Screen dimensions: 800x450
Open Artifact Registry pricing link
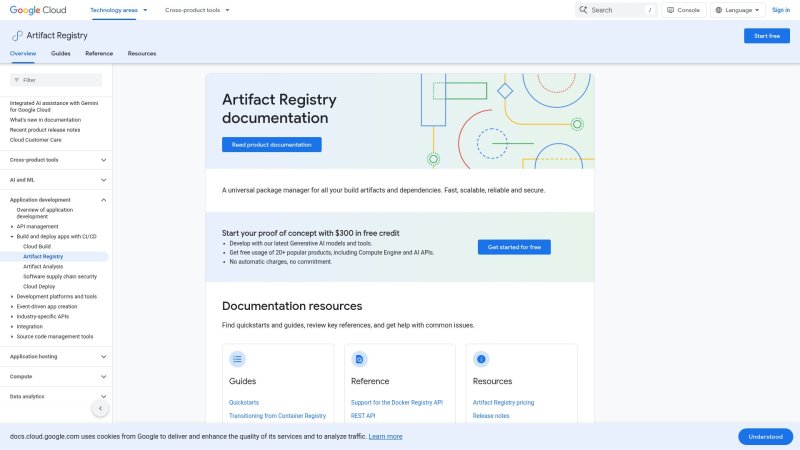pos(503,403)
